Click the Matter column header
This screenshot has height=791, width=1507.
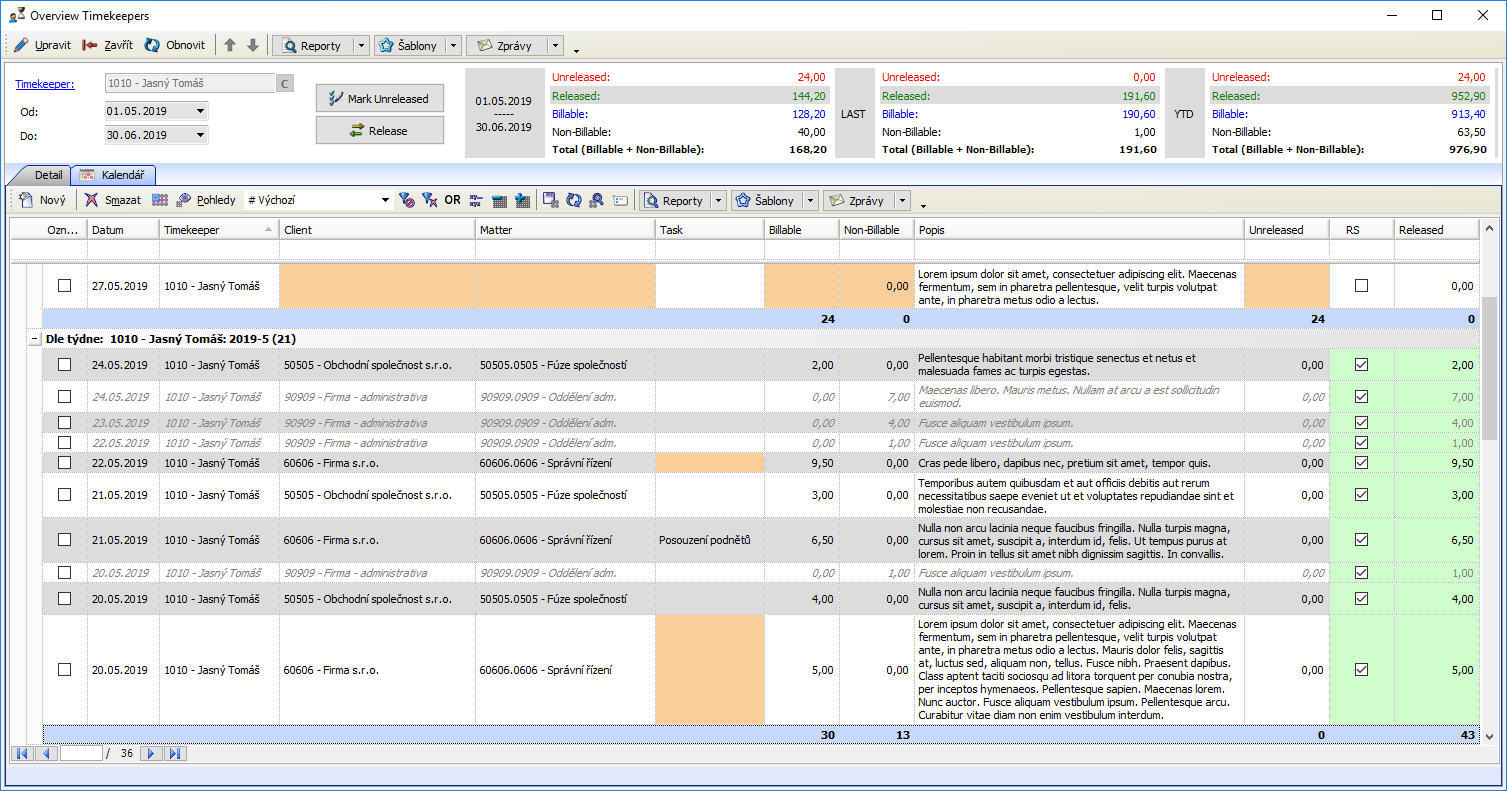point(565,230)
